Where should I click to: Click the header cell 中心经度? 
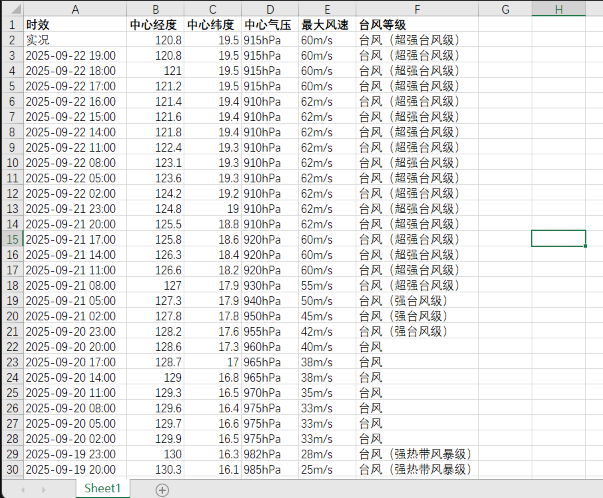(155, 25)
